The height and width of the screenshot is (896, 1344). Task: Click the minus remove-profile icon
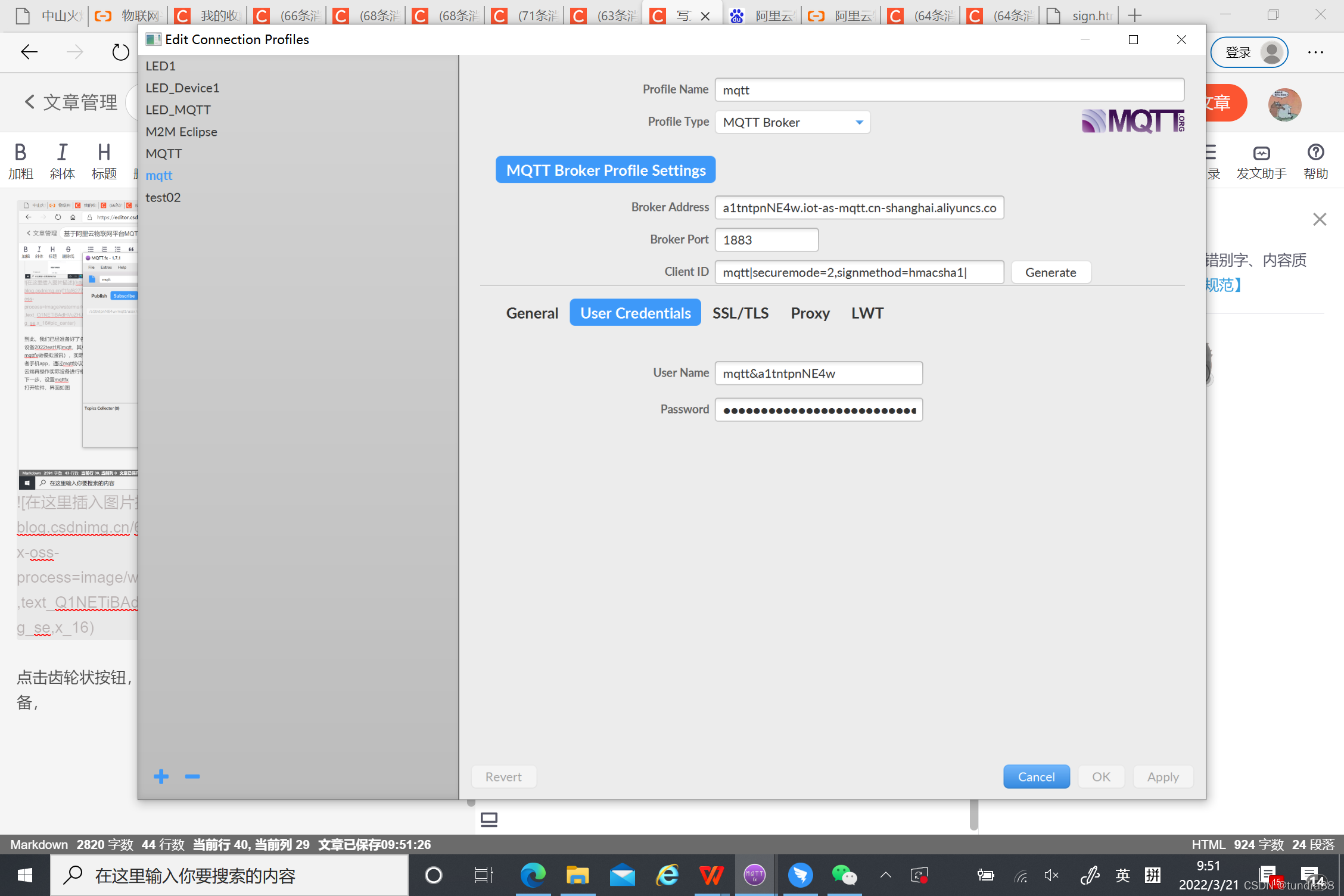[x=192, y=776]
